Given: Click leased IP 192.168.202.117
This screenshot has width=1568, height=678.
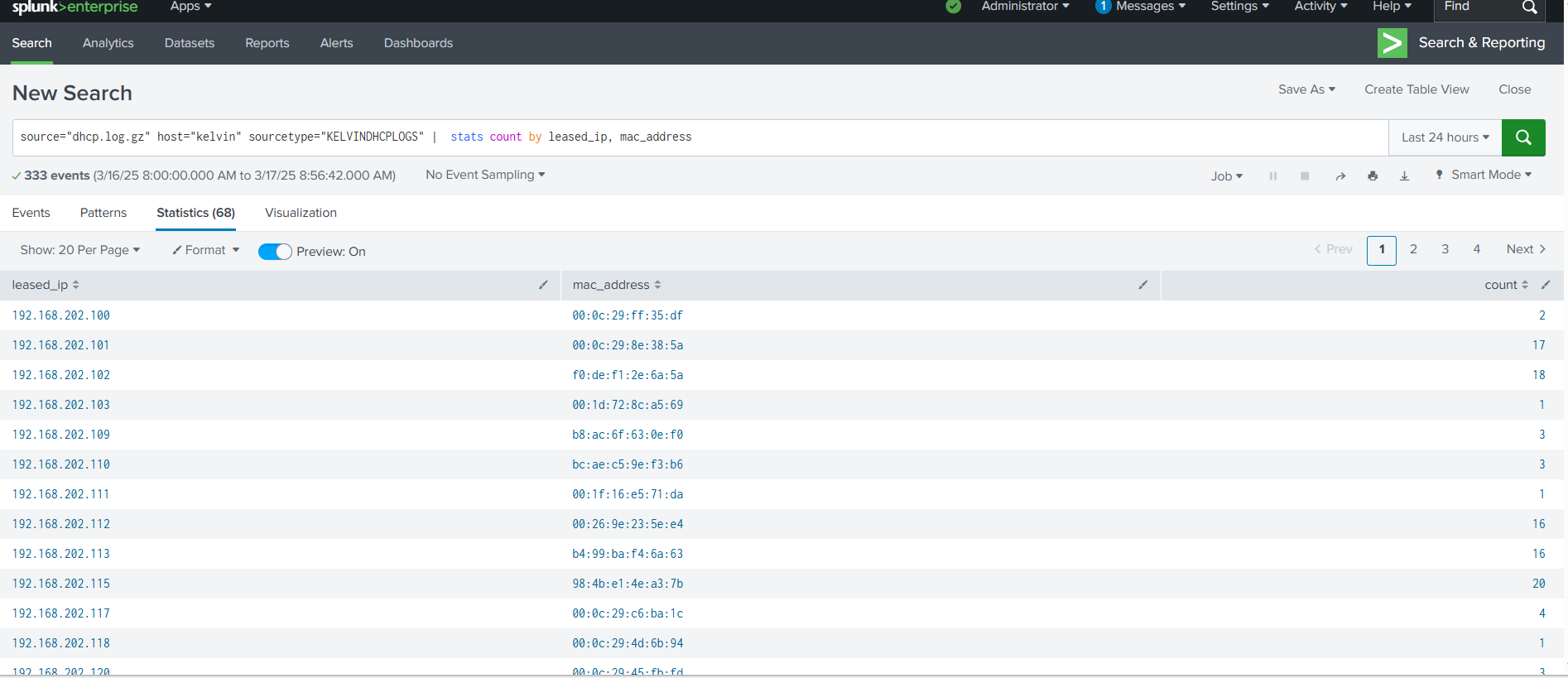Looking at the screenshot, I should point(60,613).
